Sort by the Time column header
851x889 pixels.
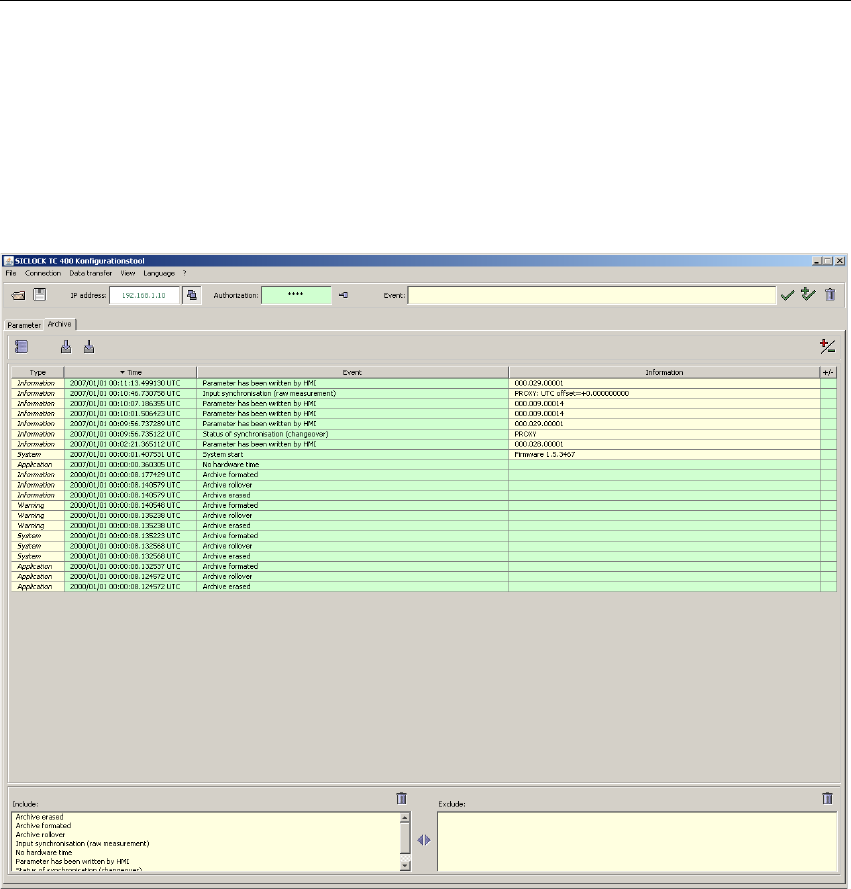click(130, 372)
